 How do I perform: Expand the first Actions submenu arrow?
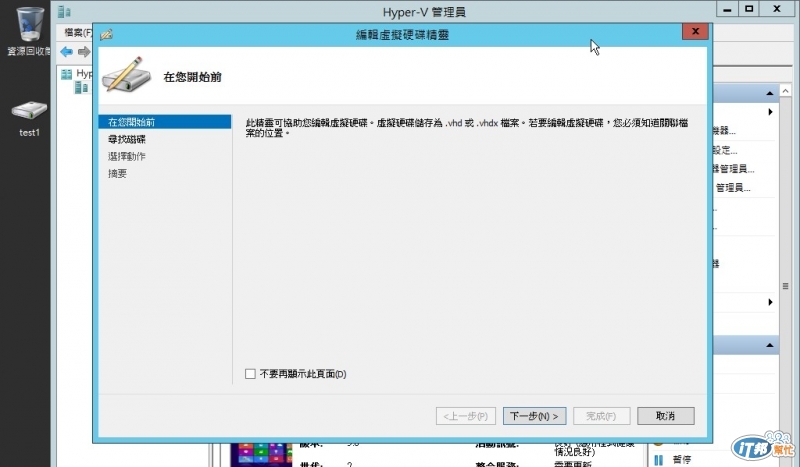(x=770, y=112)
